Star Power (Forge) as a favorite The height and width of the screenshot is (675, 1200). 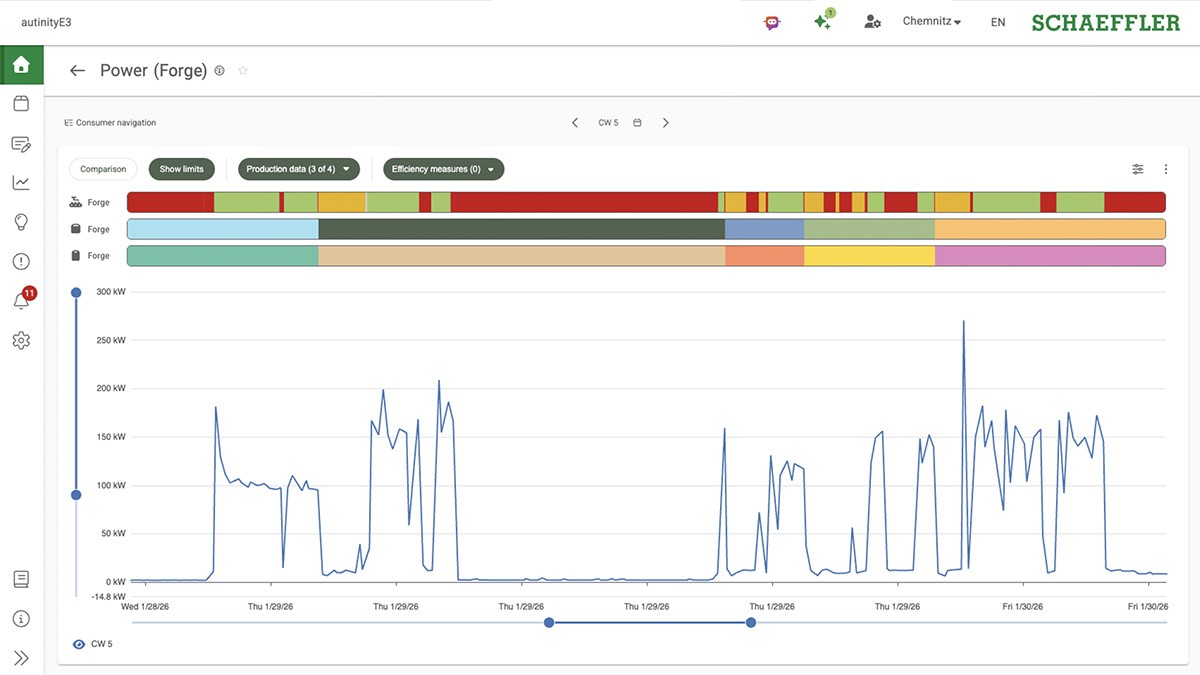click(x=242, y=70)
